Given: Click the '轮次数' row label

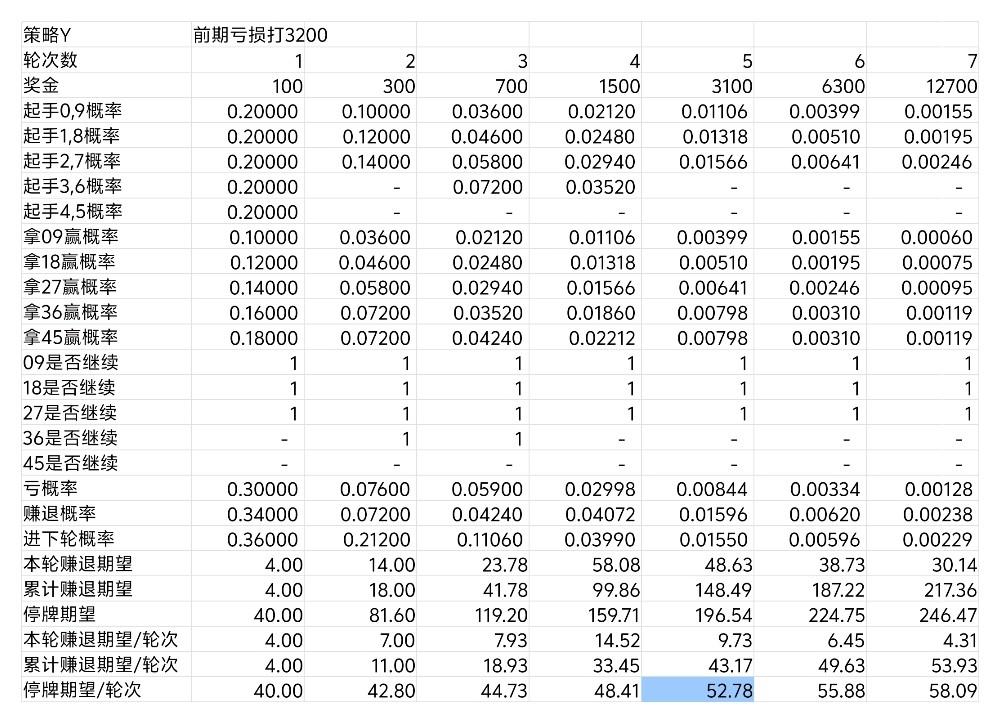Looking at the screenshot, I should click(50, 60).
